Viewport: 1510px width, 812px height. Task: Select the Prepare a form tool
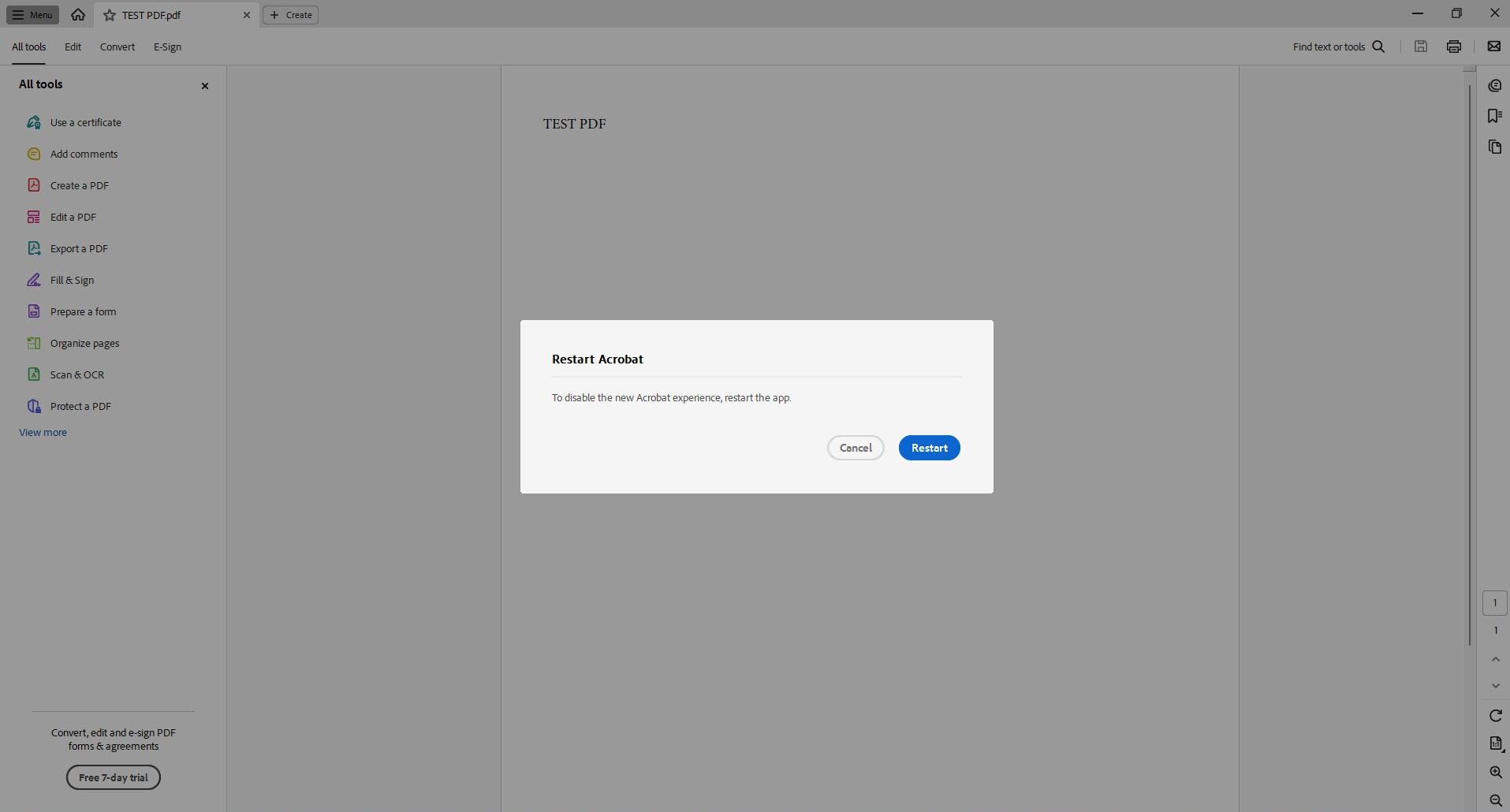(x=72, y=311)
